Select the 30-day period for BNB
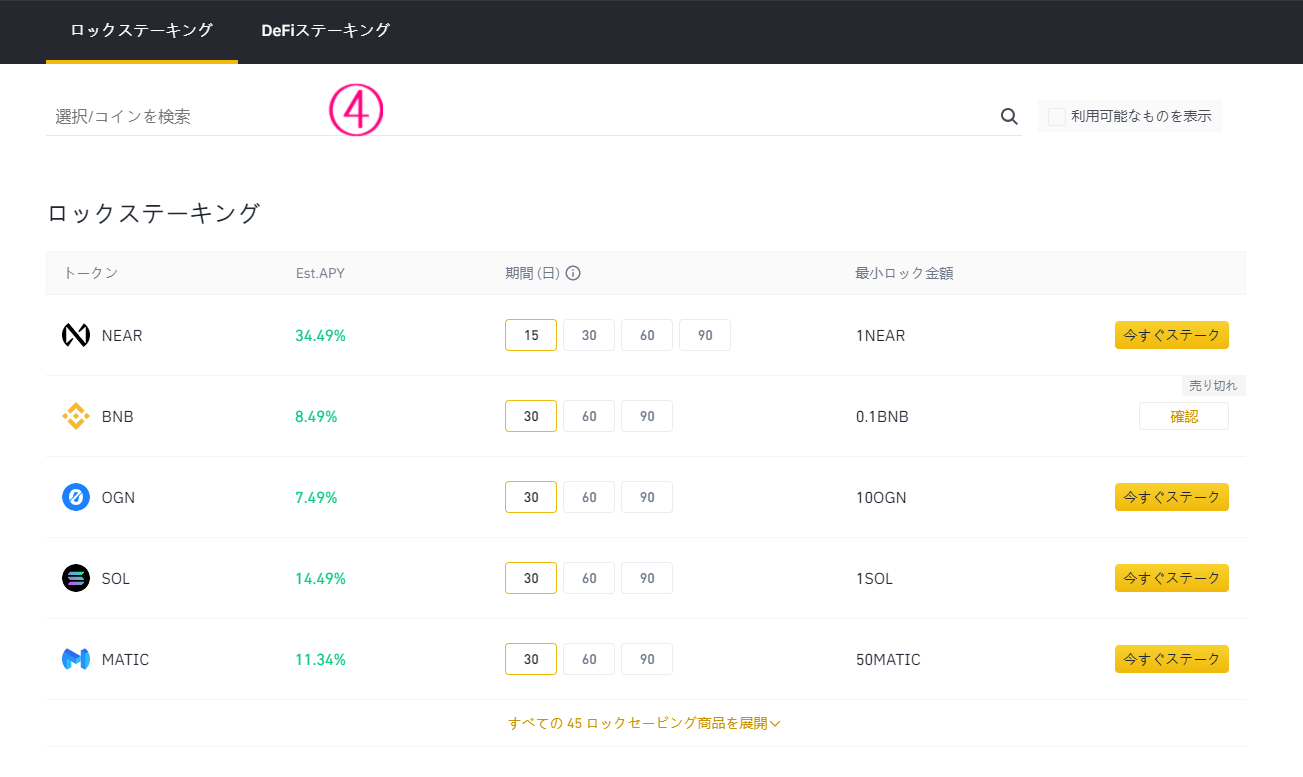 (x=531, y=416)
